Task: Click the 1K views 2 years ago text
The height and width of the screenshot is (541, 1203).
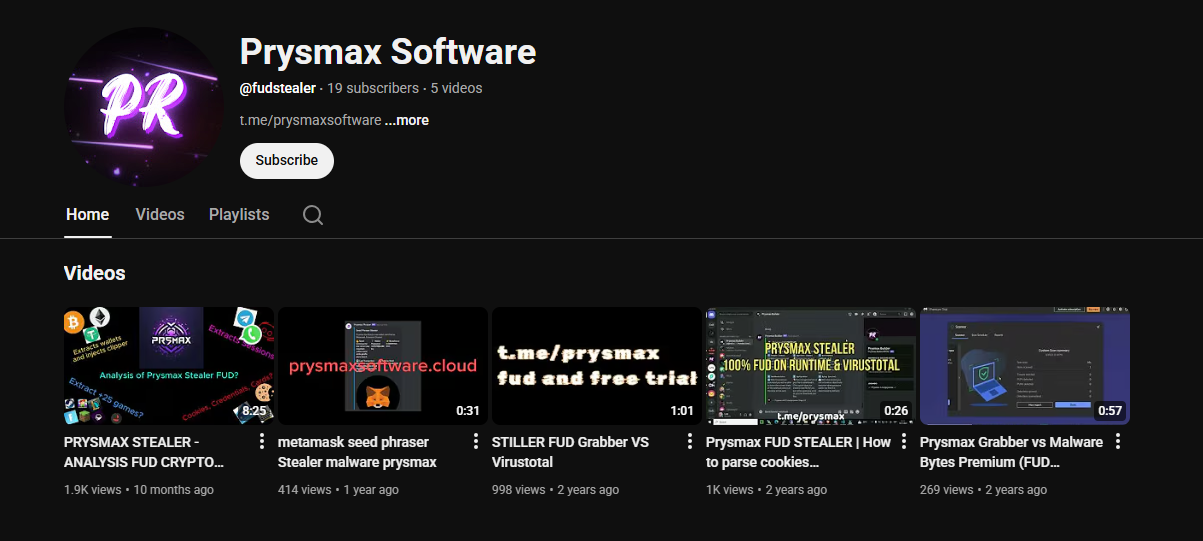Action: (767, 490)
